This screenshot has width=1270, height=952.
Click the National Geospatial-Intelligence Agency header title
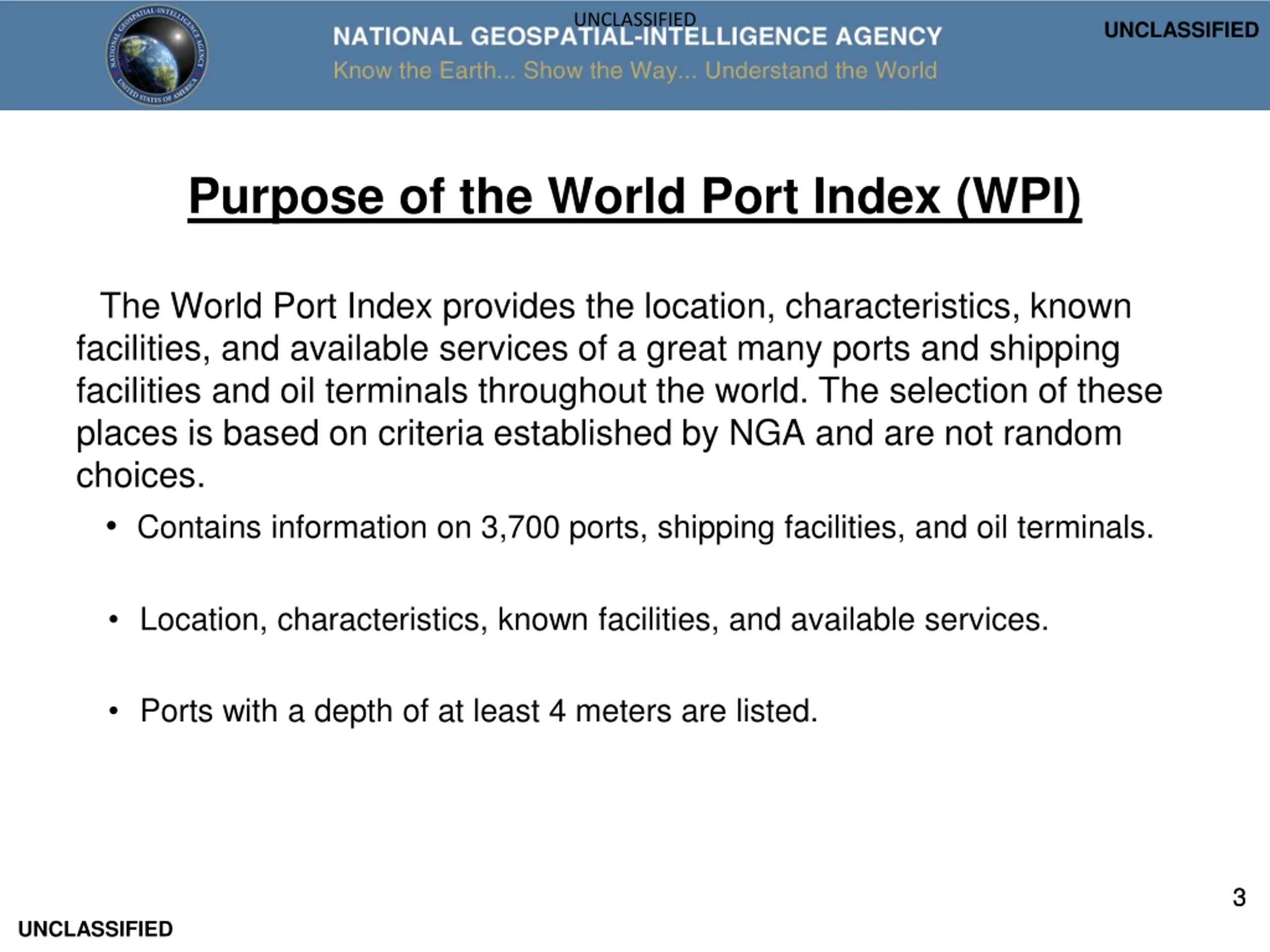click(637, 36)
